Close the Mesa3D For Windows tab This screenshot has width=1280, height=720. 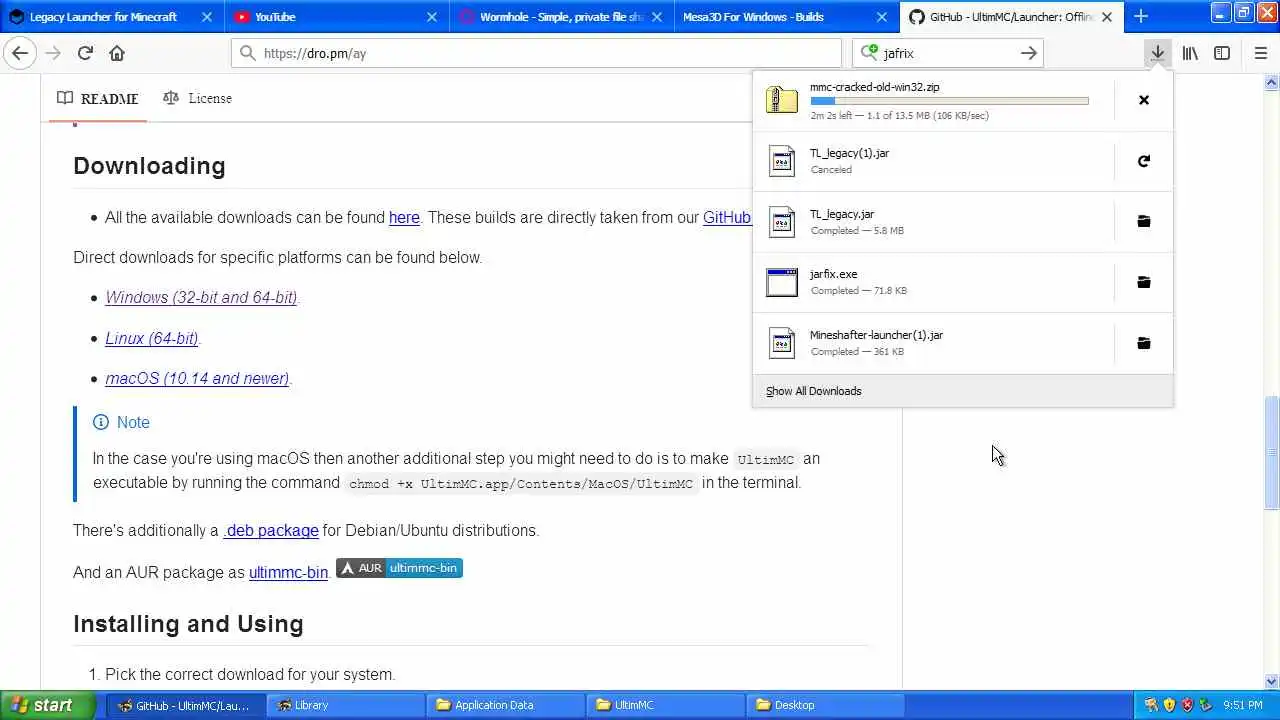click(882, 17)
